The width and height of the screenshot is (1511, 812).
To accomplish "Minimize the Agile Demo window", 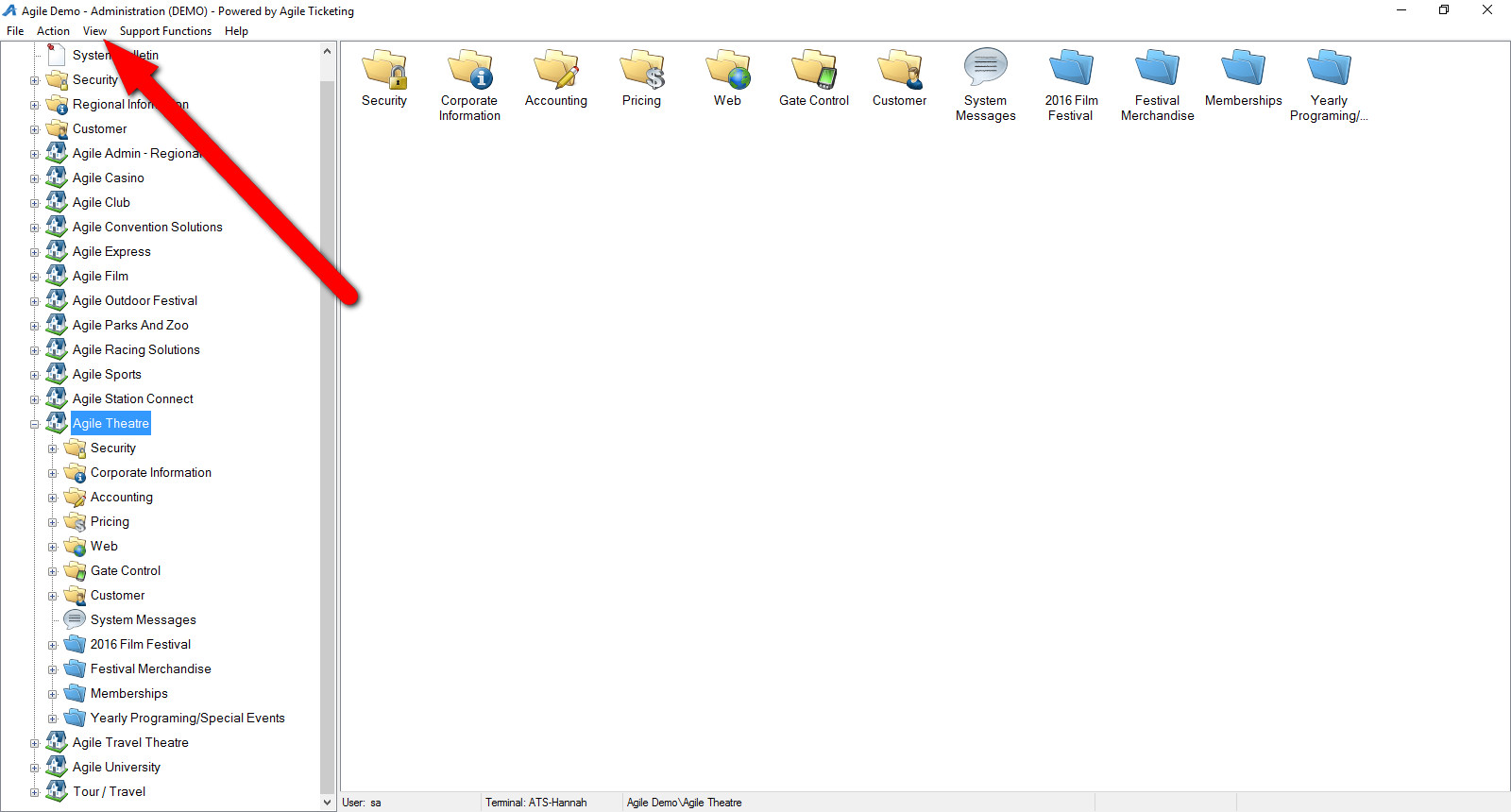I will [x=1401, y=10].
